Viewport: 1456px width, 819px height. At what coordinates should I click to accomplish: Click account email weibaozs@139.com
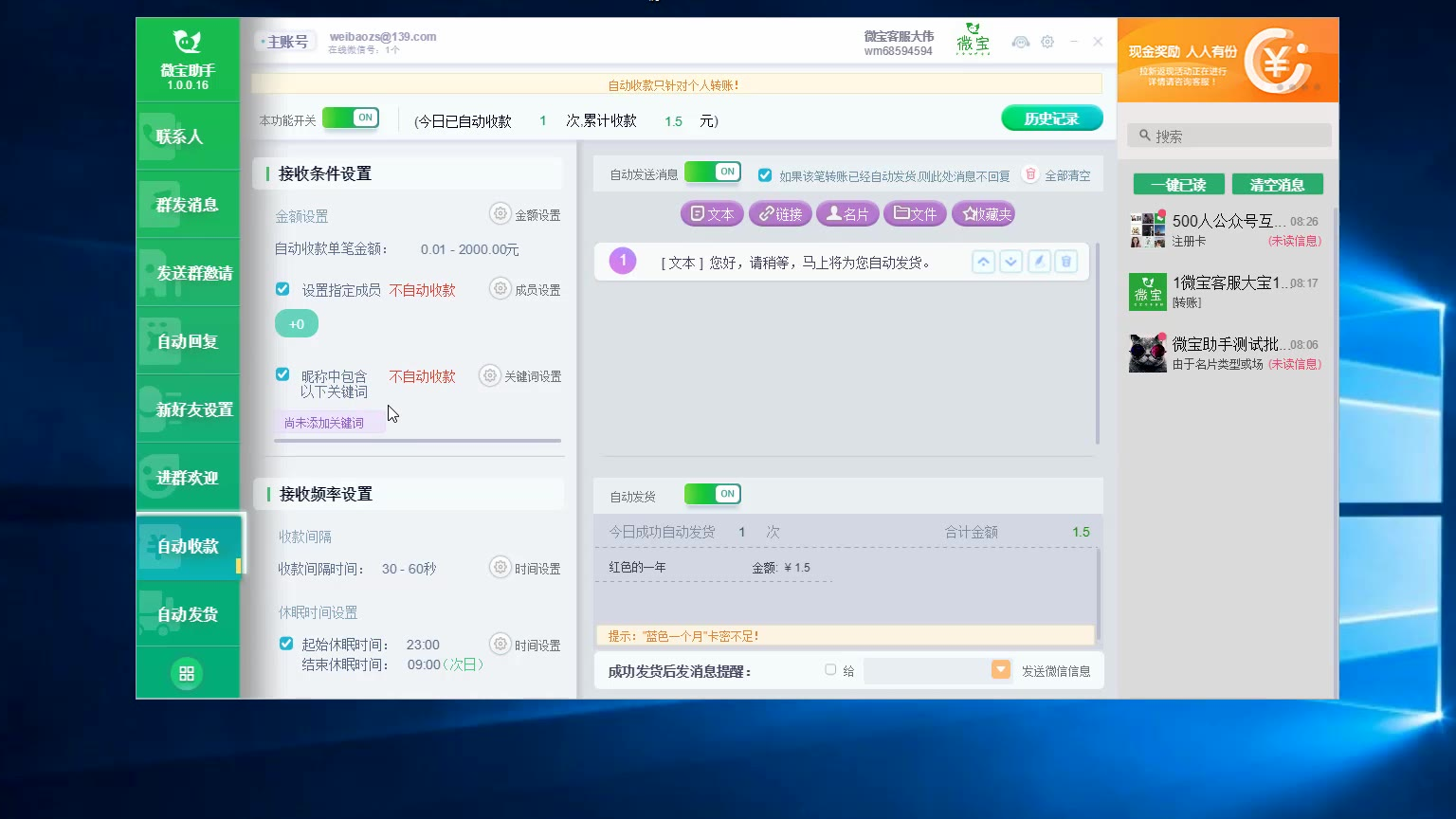(383, 37)
